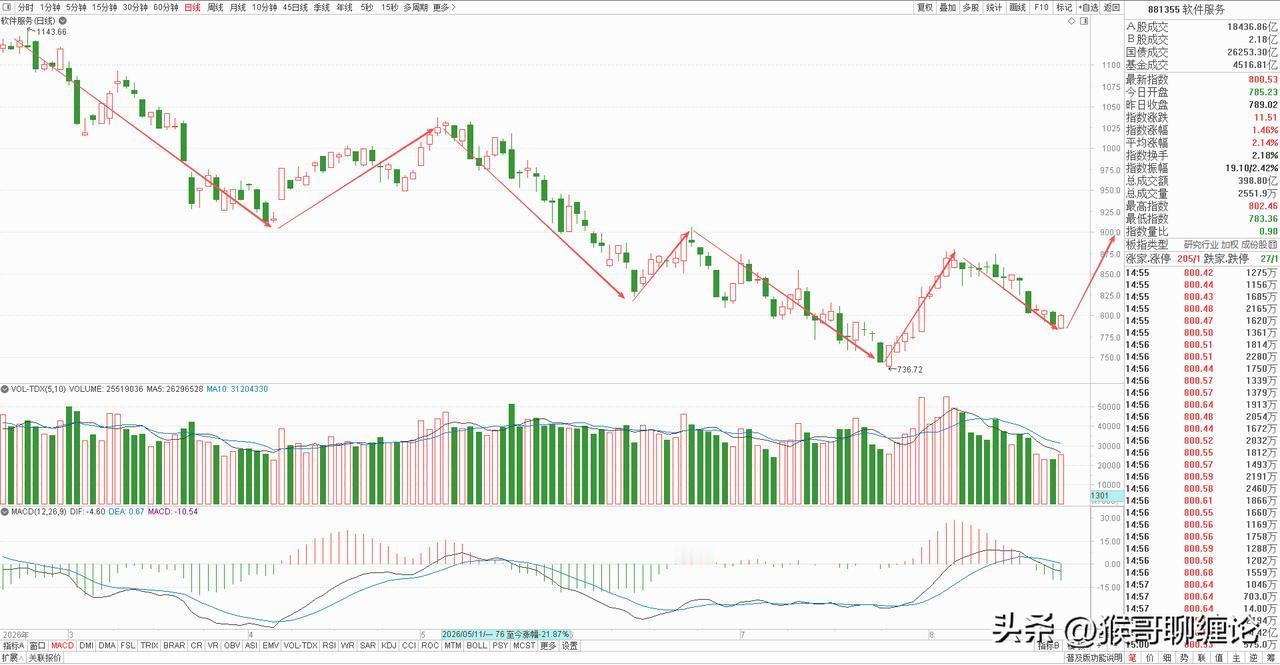Select FSL indicator tab
Screen dimensions: 1280x665
coord(128,646)
